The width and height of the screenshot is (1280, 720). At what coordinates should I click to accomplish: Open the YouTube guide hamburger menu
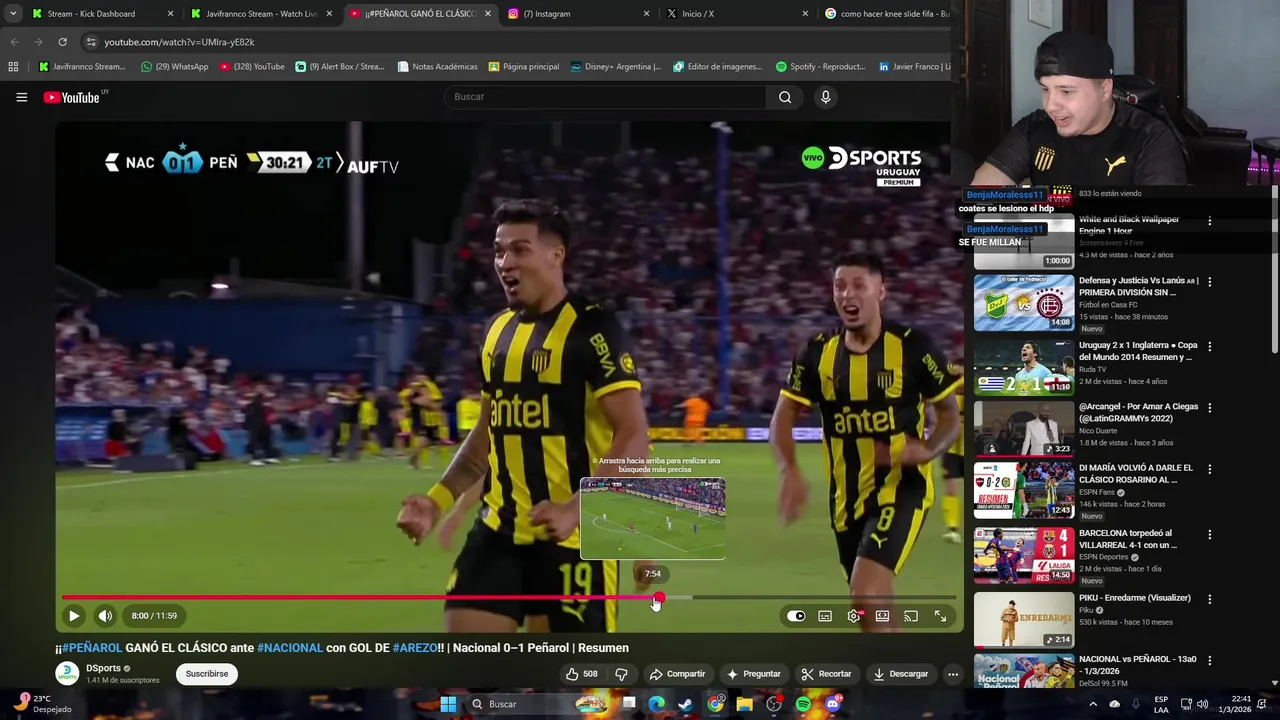pos(21,97)
